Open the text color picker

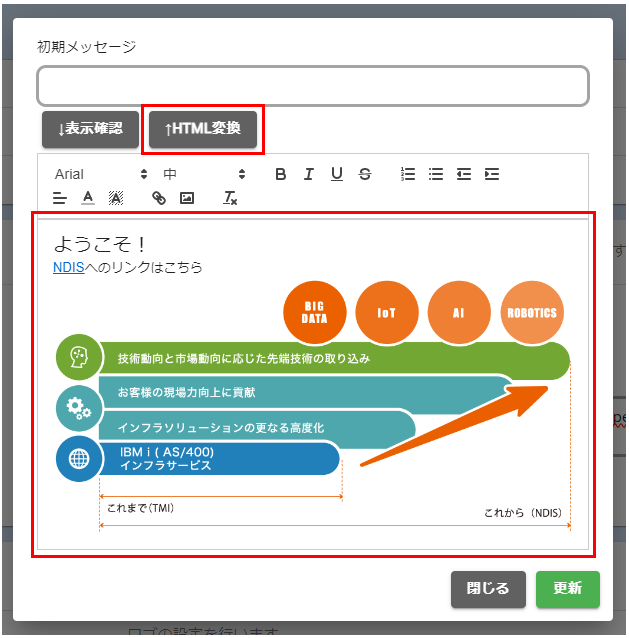[x=88, y=198]
